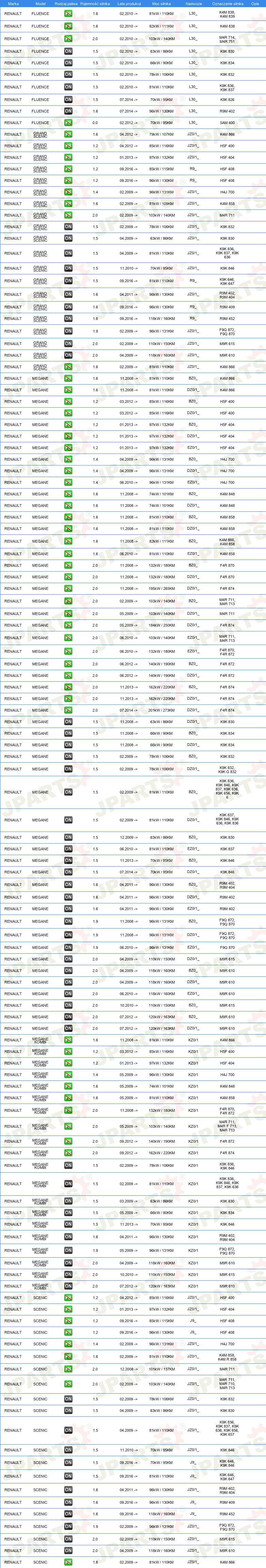Click petrol icon in Megane 184kW/250KM row
Viewport: 266px width, 1568px height.
pyautogui.click(x=68, y=625)
